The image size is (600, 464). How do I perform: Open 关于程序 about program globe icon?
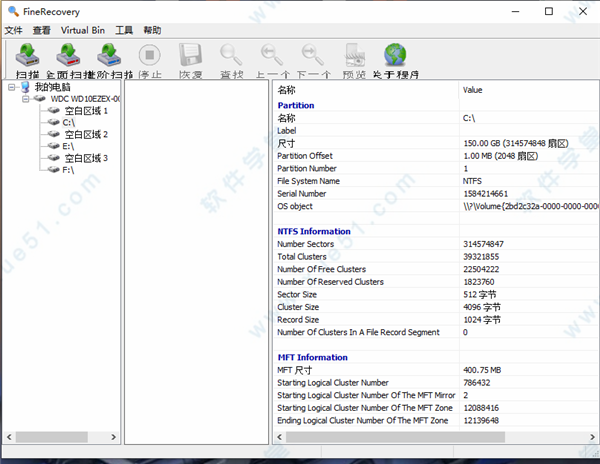[395, 58]
